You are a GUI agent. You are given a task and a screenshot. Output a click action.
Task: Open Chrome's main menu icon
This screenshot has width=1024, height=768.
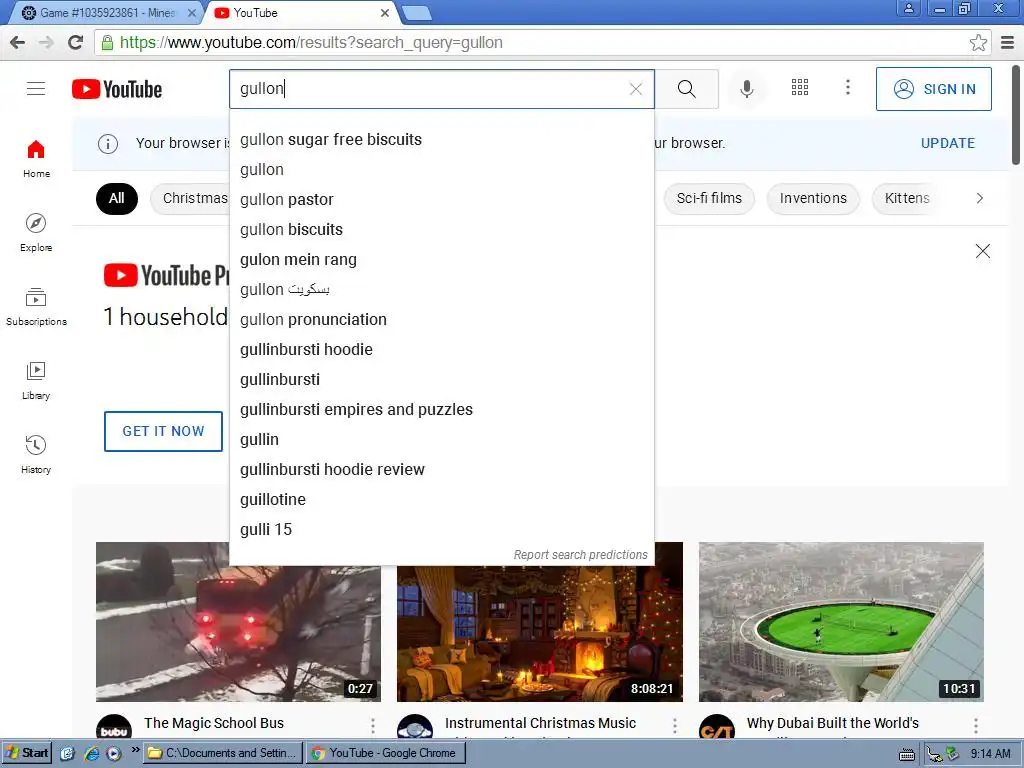[1008, 43]
